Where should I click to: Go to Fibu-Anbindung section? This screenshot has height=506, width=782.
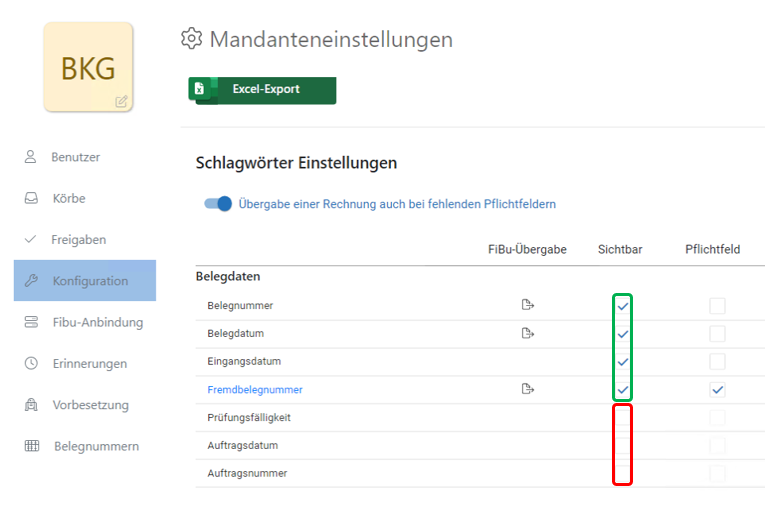(x=97, y=322)
